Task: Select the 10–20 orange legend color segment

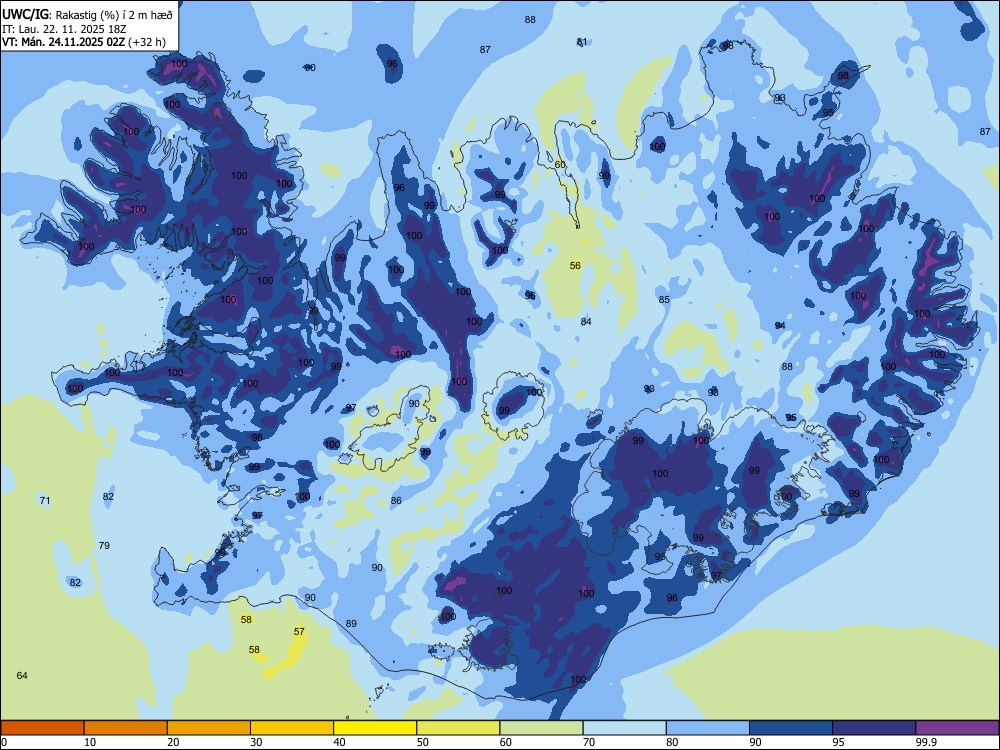Action: tap(126, 728)
